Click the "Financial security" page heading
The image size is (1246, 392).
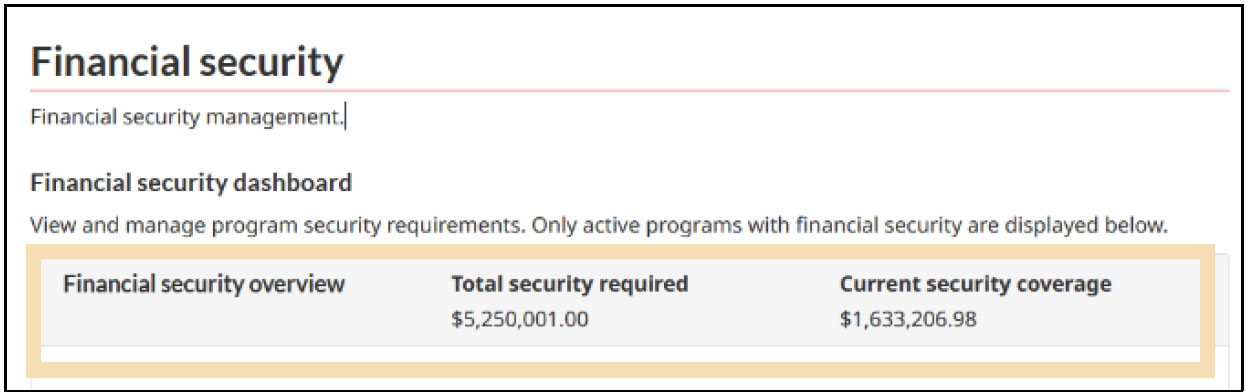(187, 62)
